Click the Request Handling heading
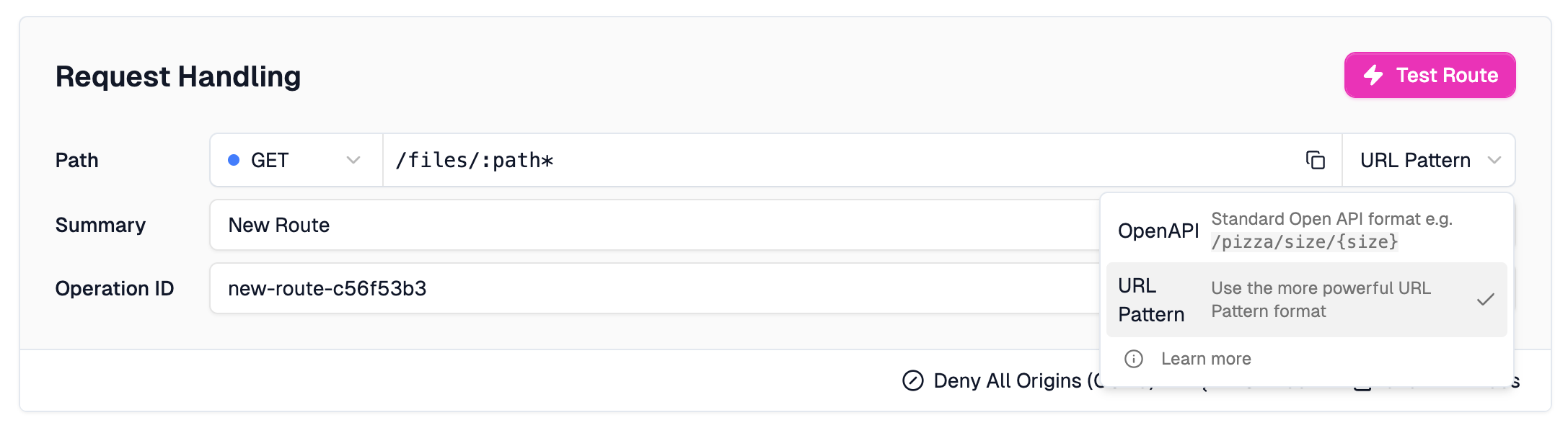 point(178,76)
